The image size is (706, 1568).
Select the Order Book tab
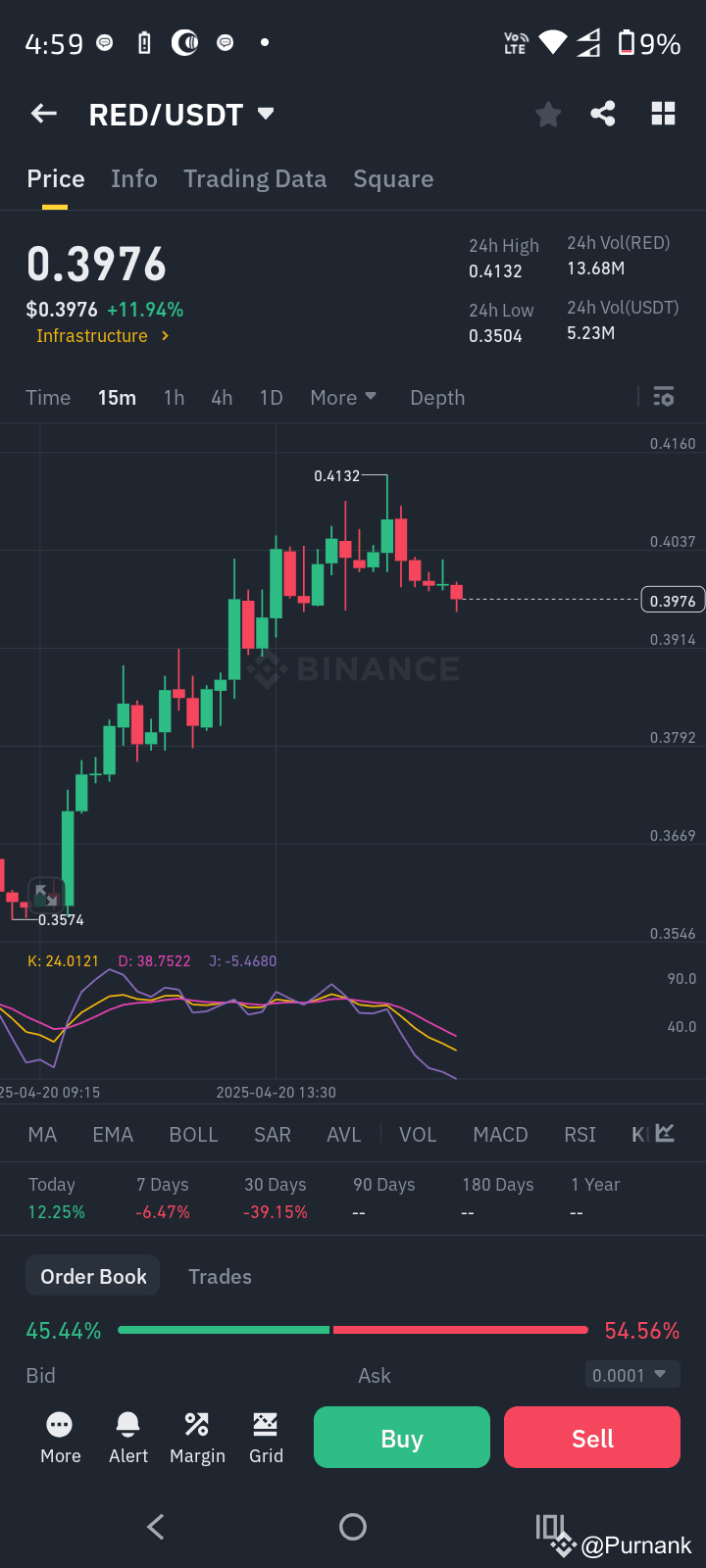click(x=93, y=1276)
